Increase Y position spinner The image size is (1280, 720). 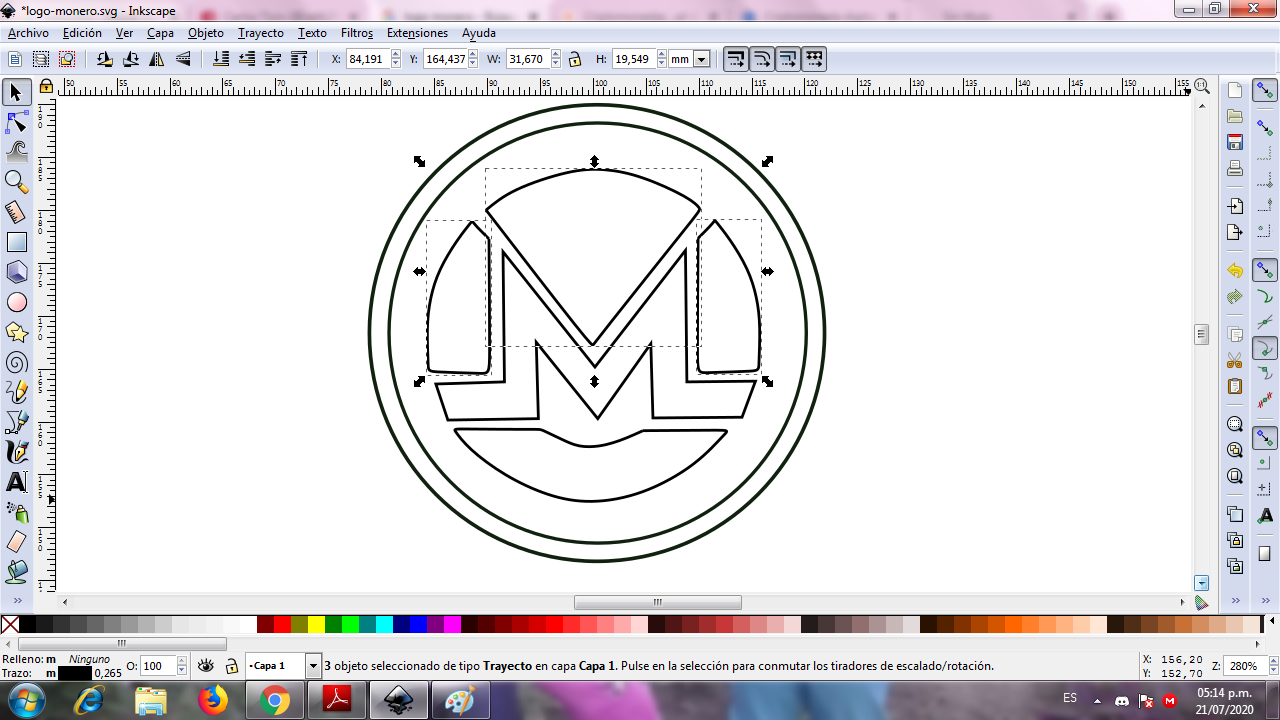473,55
